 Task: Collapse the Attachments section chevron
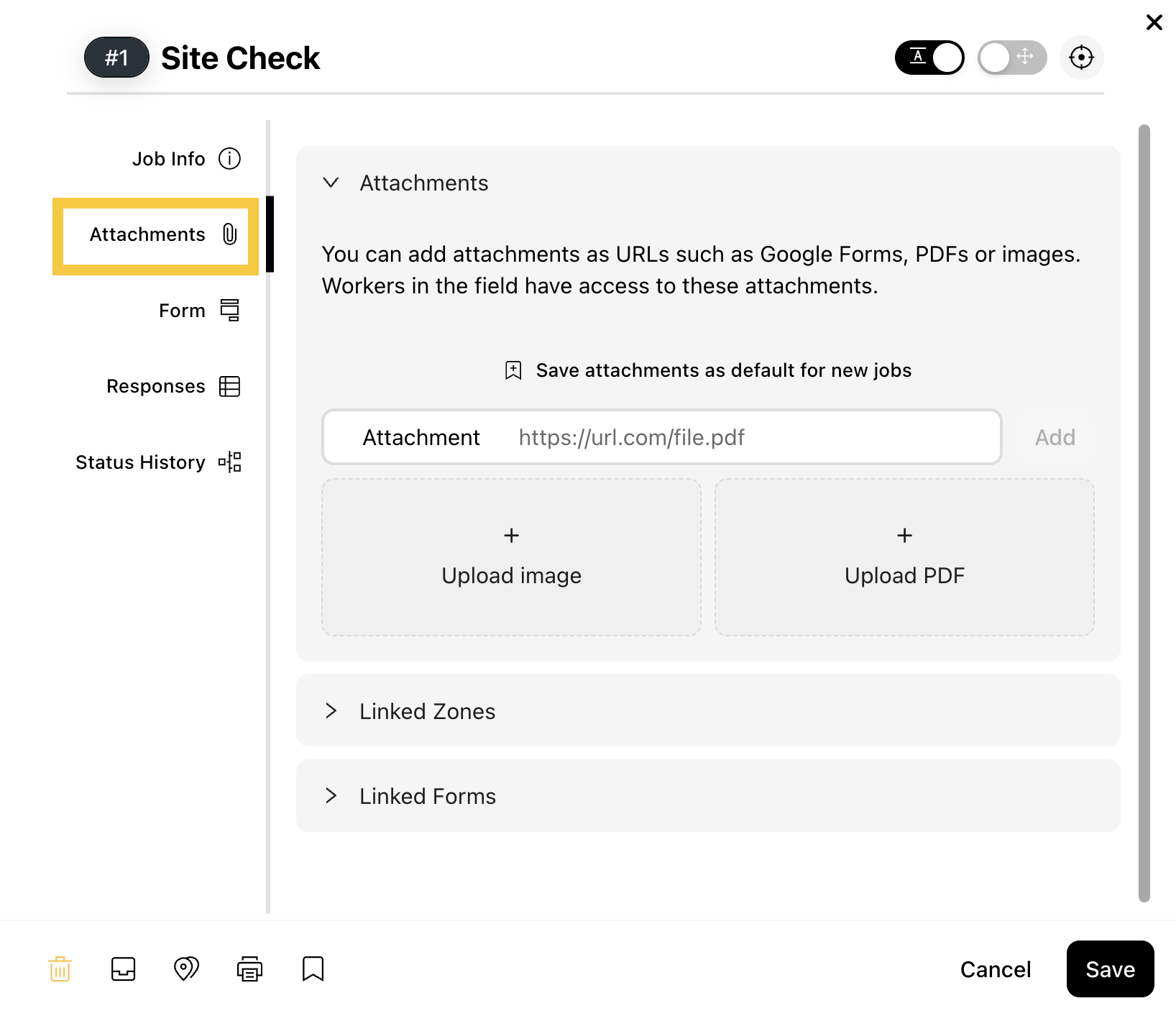pyautogui.click(x=331, y=183)
